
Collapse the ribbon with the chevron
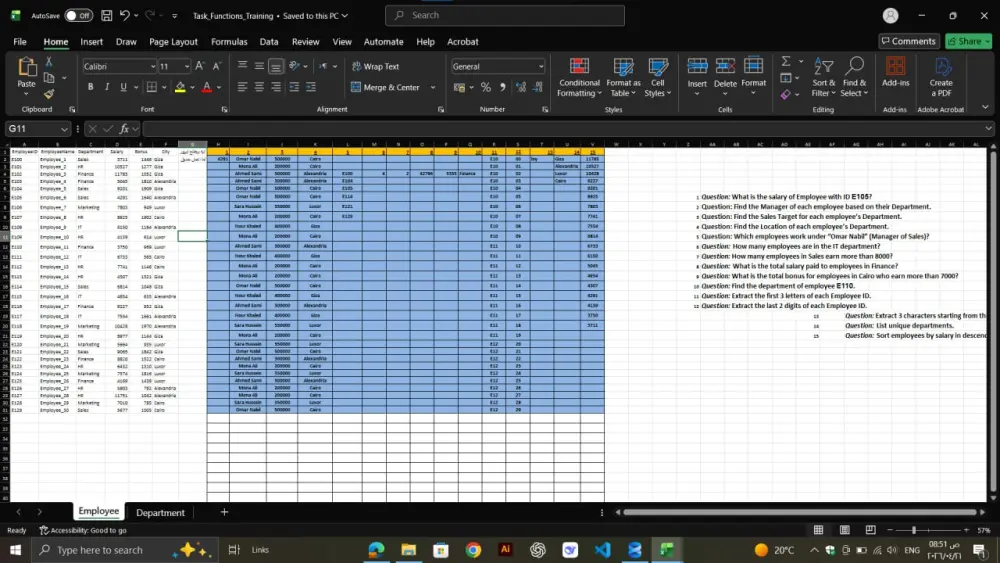985,107
